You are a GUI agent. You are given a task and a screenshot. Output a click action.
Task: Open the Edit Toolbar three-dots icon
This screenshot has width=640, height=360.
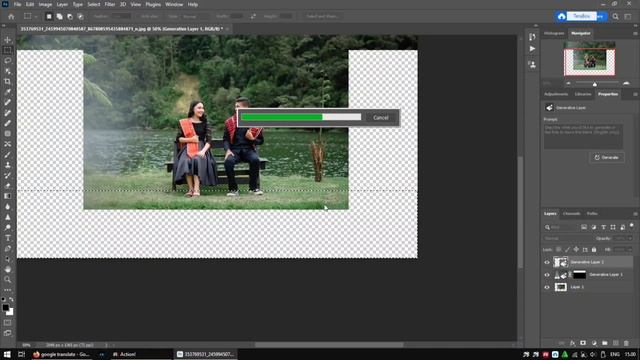tap(8, 290)
